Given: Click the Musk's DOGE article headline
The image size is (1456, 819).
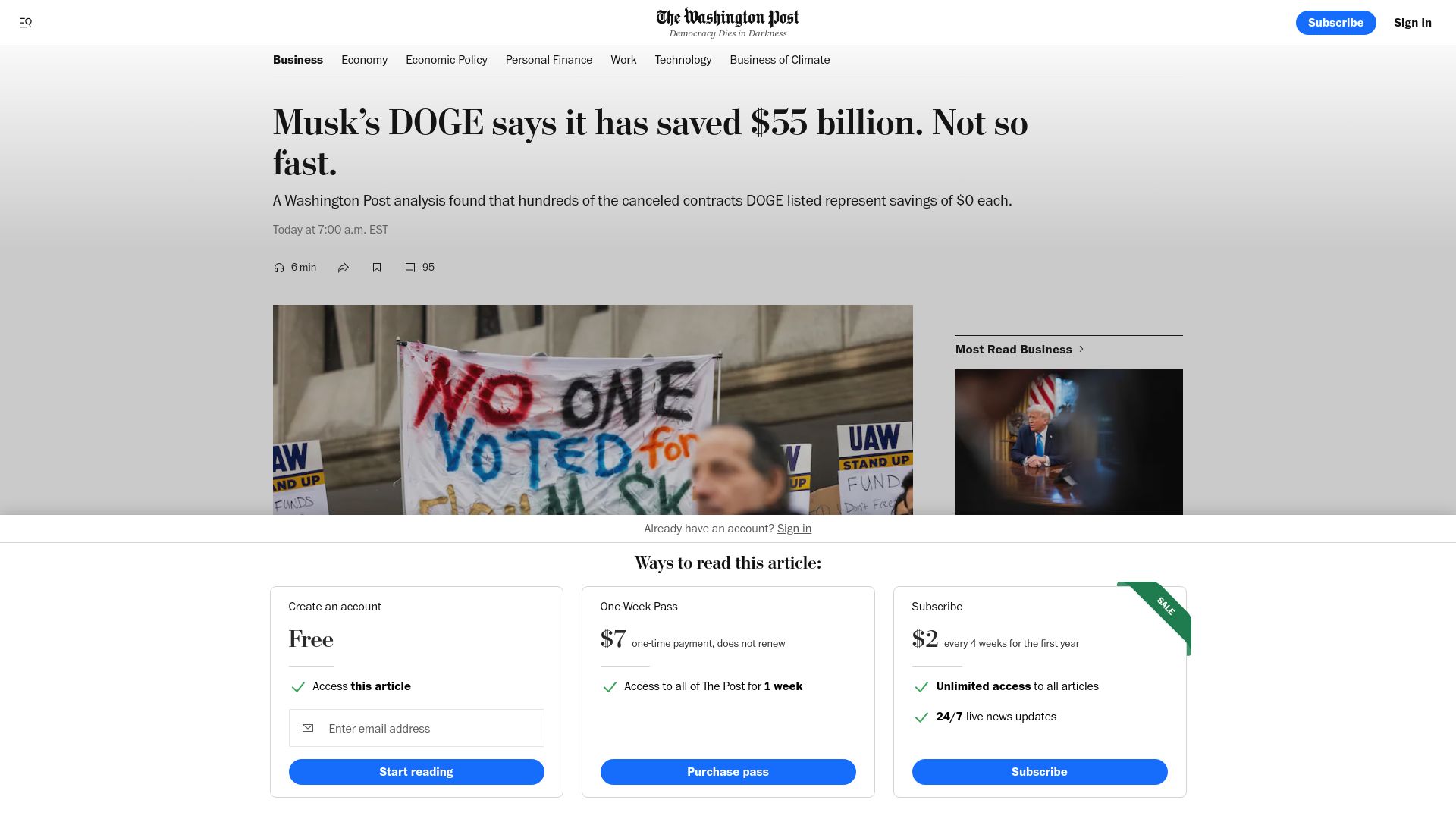Looking at the screenshot, I should tap(651, 143).
